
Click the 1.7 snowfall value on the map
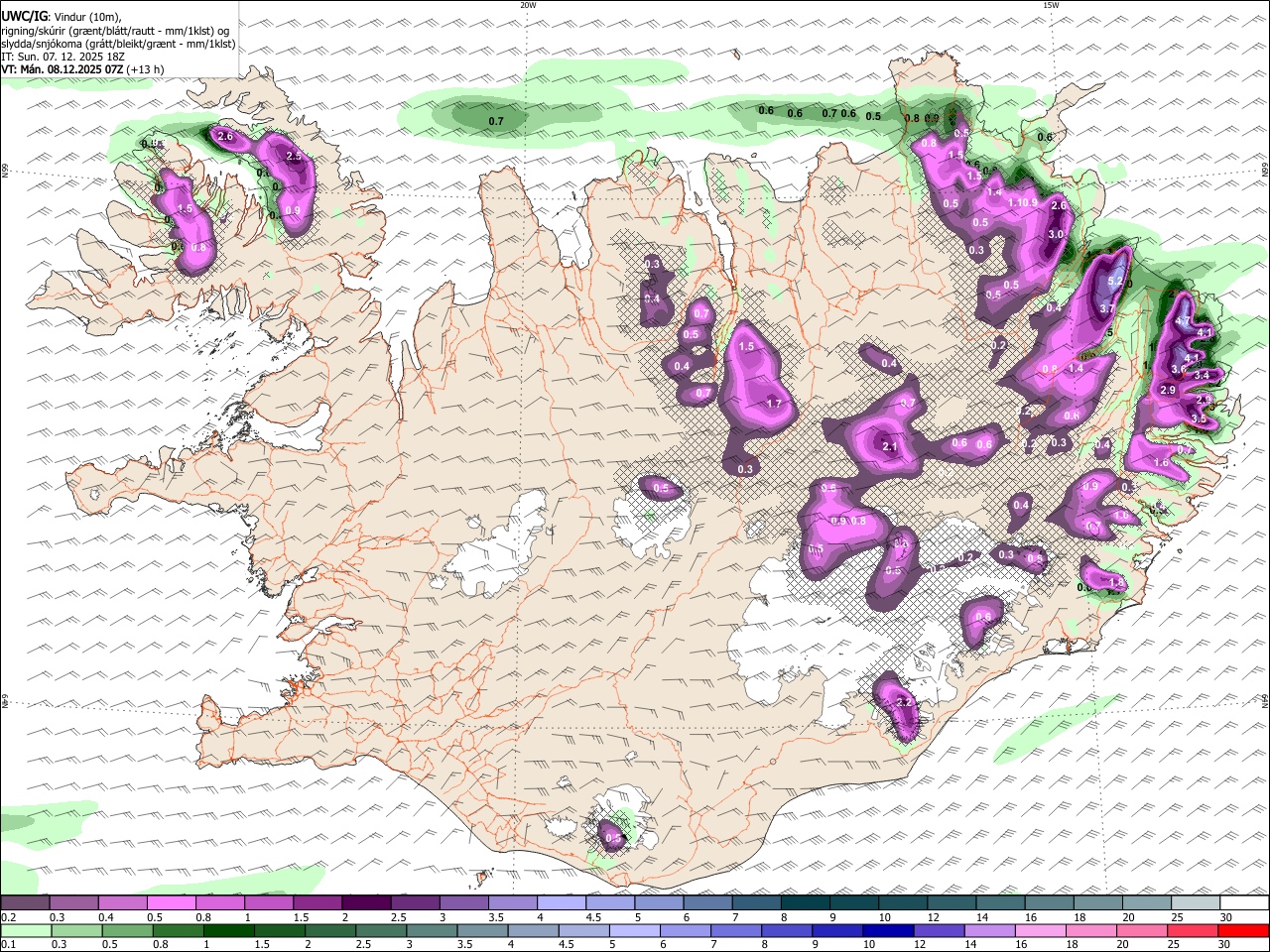click(775, 403)
